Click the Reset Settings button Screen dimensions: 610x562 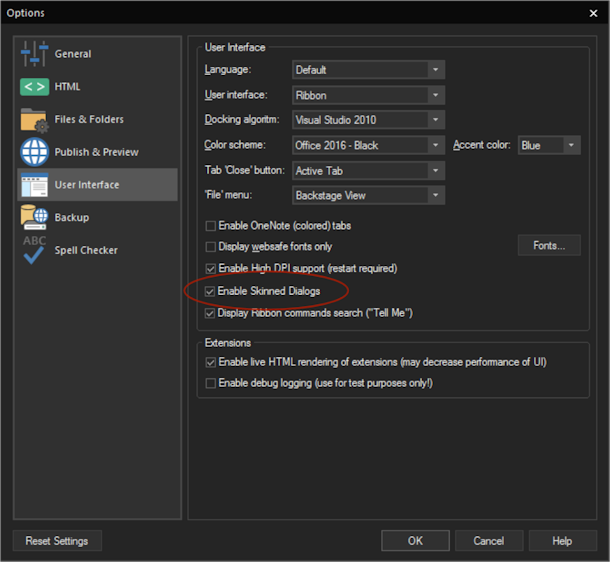click(57, 541)
